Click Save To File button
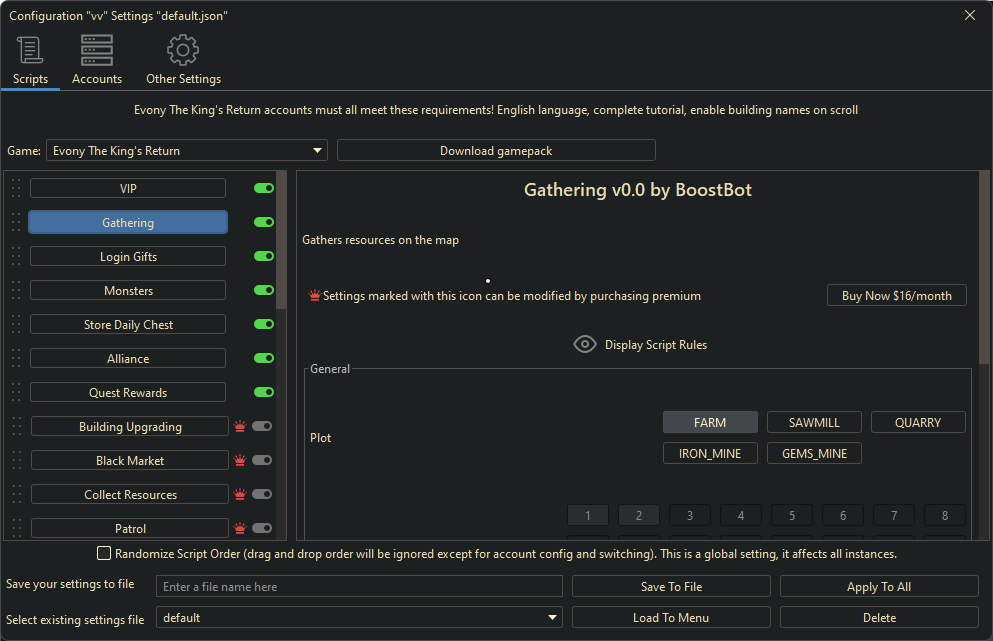993x641 pixels. pos(671,587)
